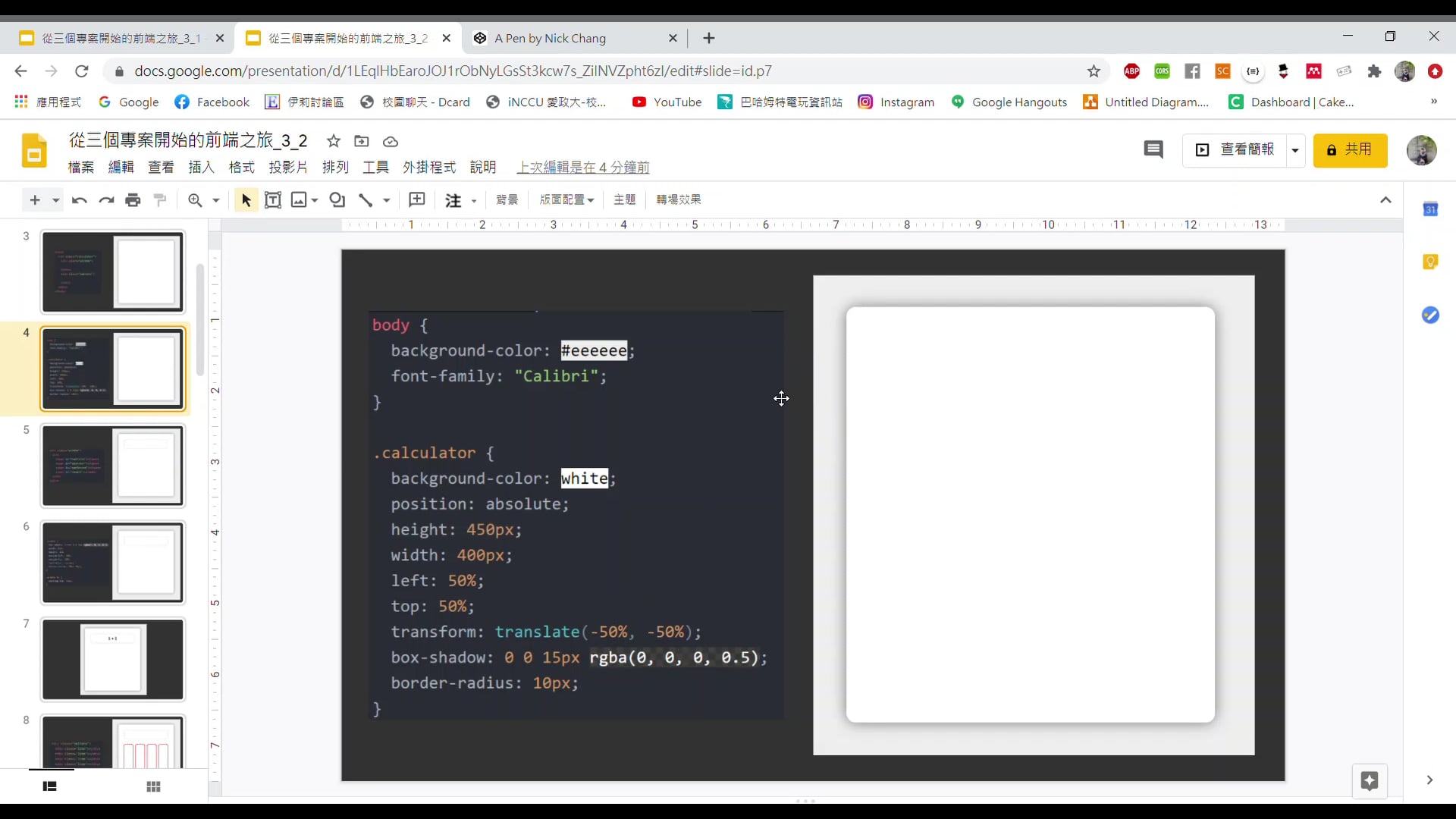1456x819 pixels.
Task: Click the 背景 background button
Action: (507, 199)
